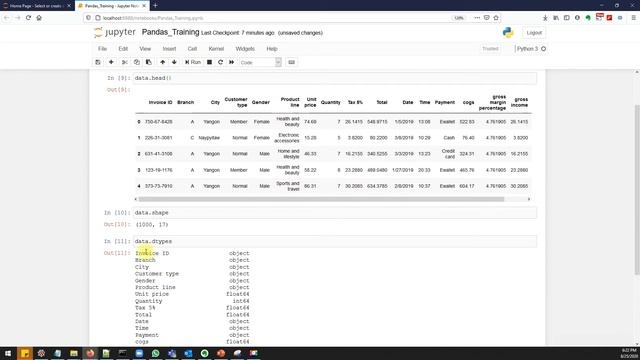Toggle the browser sidebar icon
Image resolution: width=640 pixels, height=360 pixels.
567,18
